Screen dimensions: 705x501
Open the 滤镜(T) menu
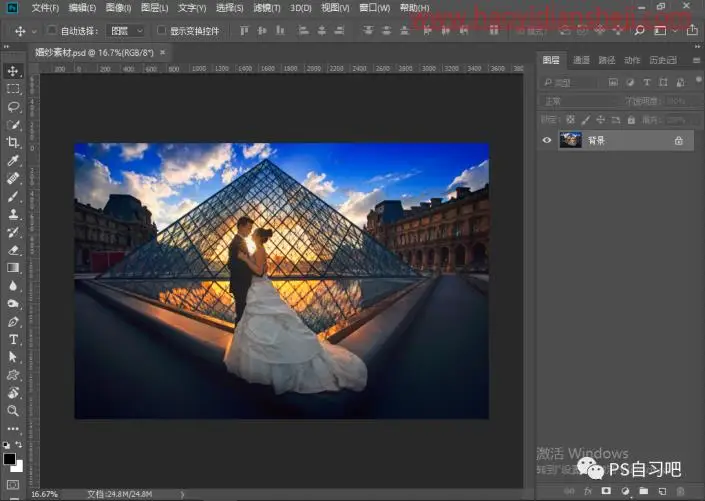267,8
